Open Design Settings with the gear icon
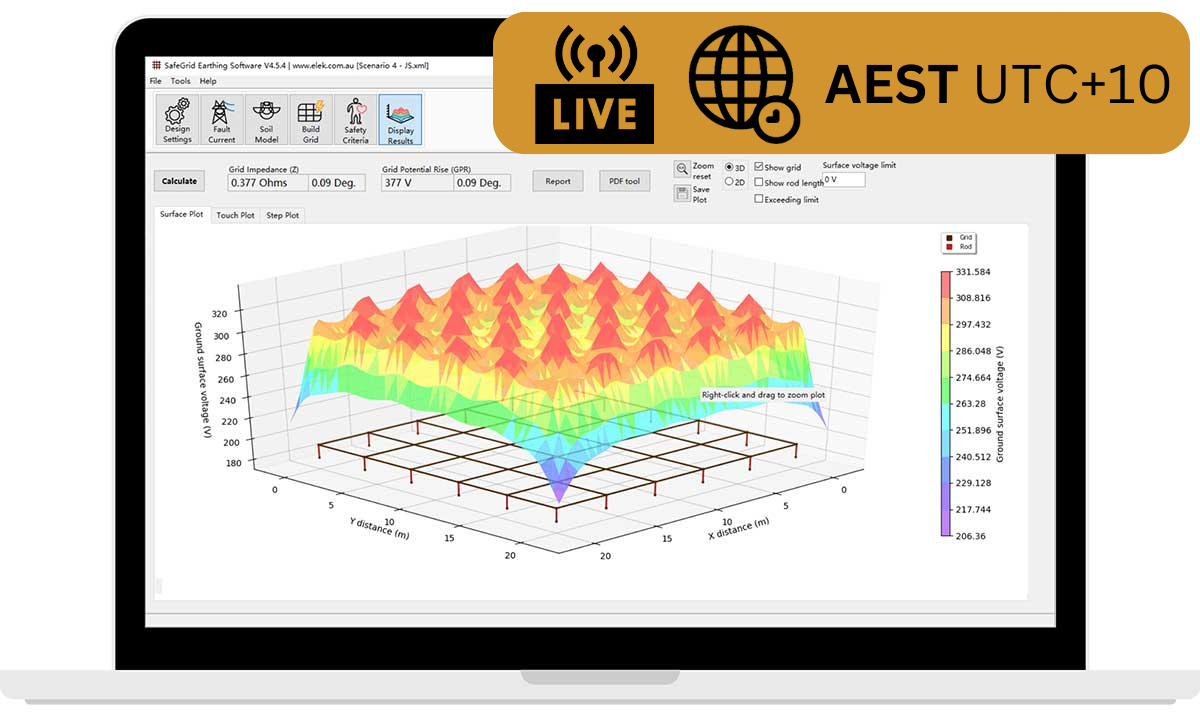Screen dimensions: 1200x720 click(x=176, y=119)
